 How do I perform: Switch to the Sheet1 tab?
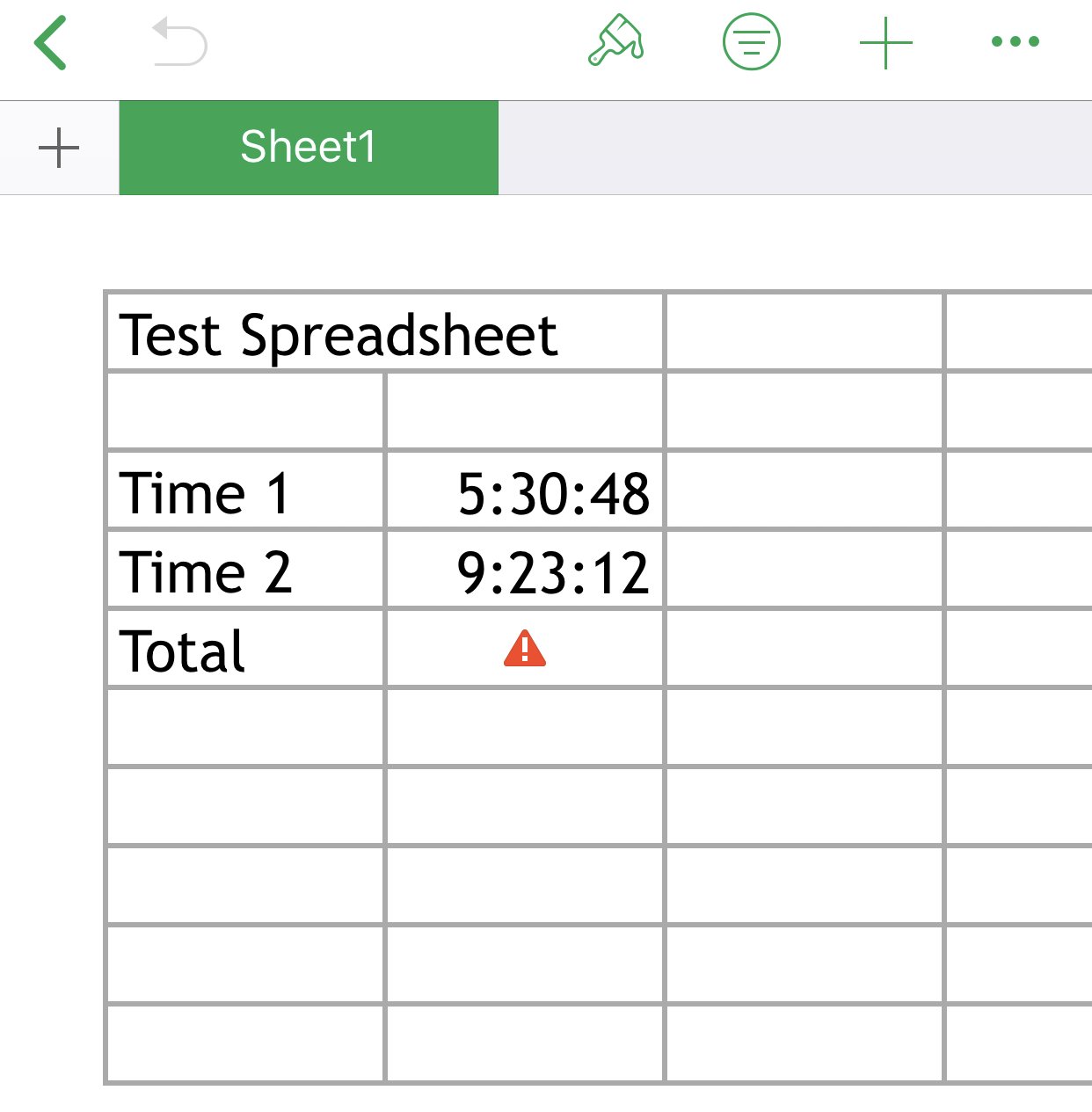point(308,148)
